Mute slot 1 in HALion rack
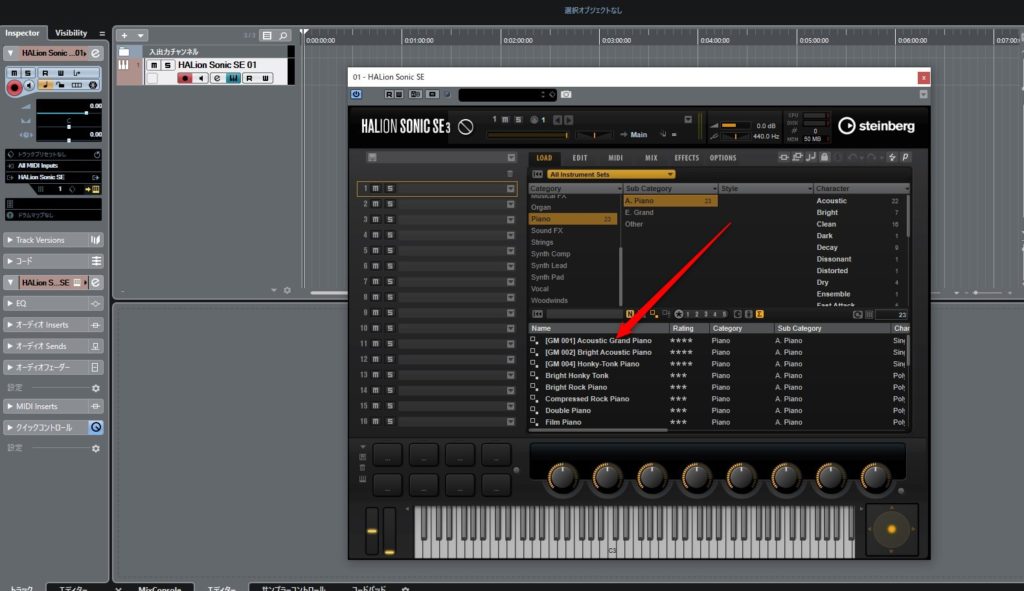1024x591 pixels. 376,189
